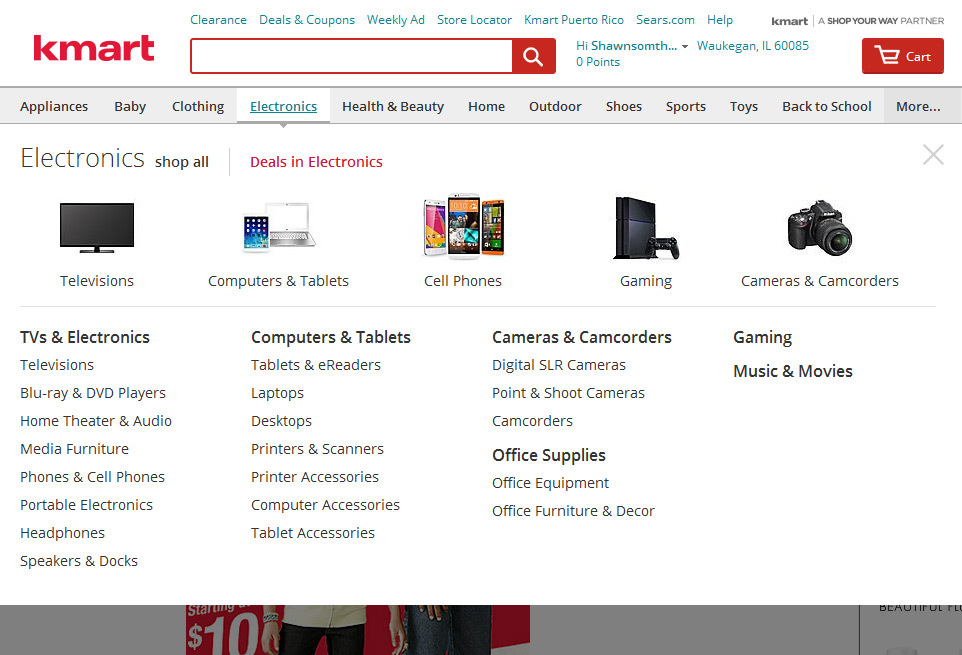Open Deals in Electronics
This screenshot has width=962, height=655.
(x=316, y=162)
